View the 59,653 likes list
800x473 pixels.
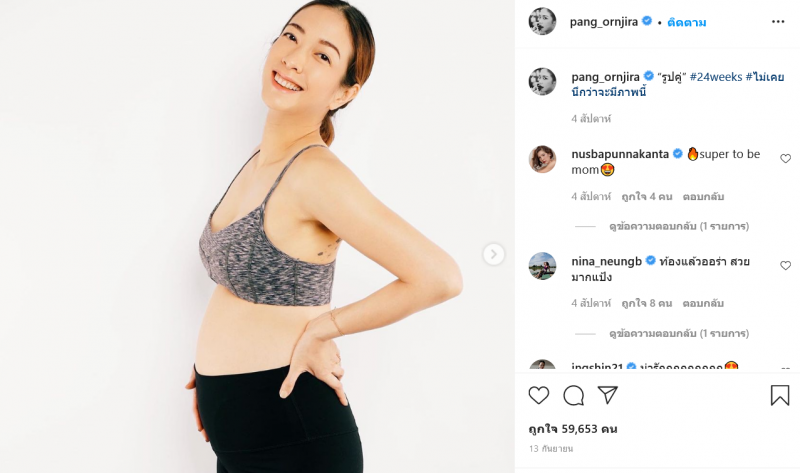point(573,429)
